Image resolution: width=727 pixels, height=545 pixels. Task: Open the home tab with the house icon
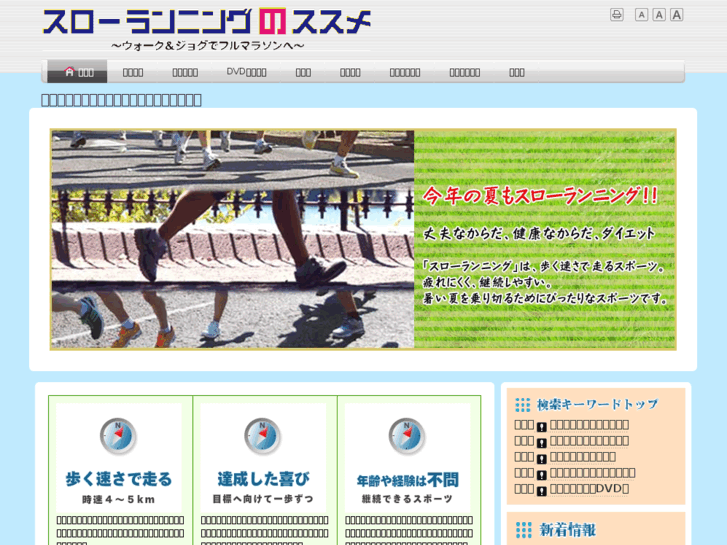point(77,72)
